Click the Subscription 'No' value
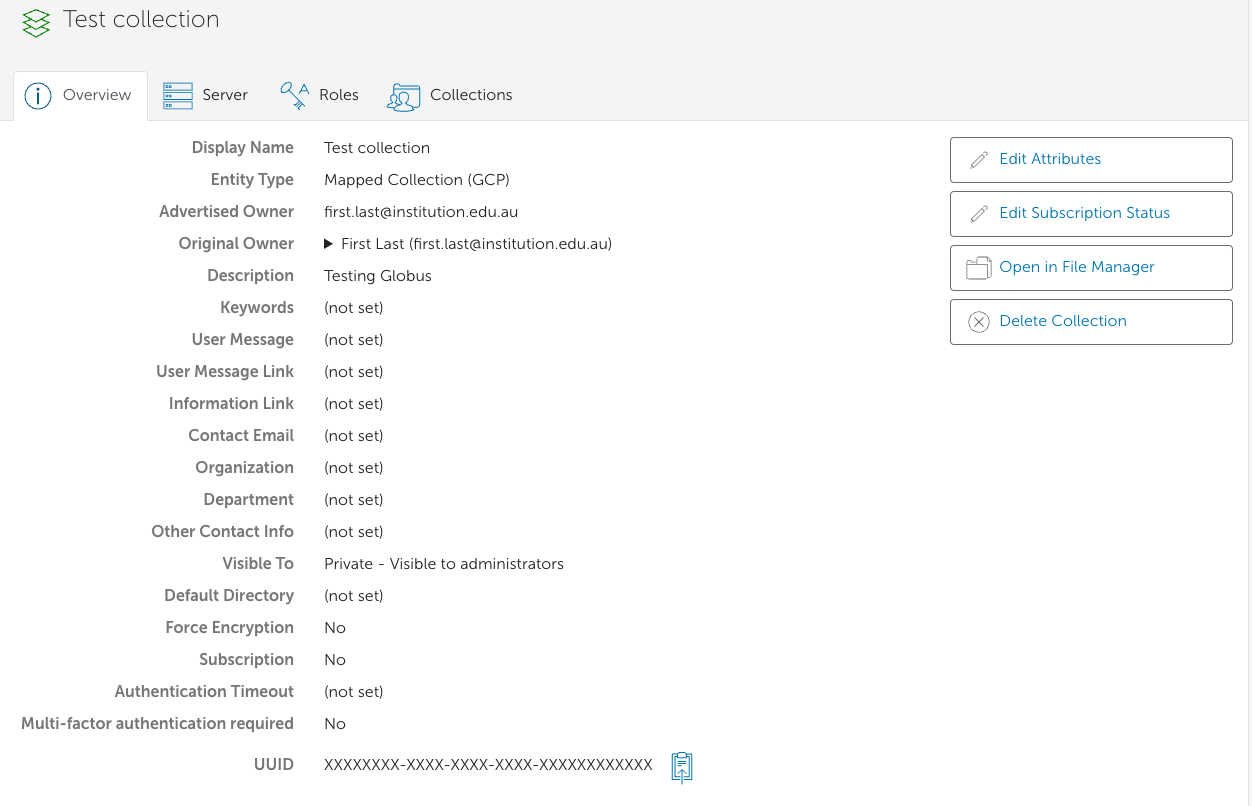This screenshot has width=1252, height=806. tap(335, 660)
